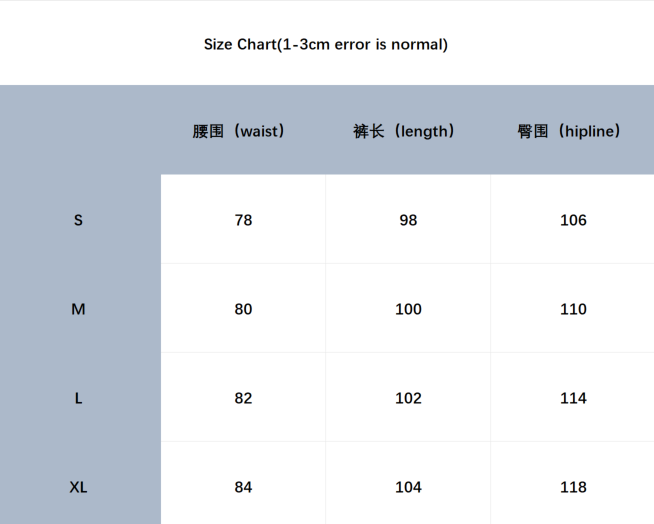654x524 pixels.
Task: Click the S size row label
Action: (79, 220)
